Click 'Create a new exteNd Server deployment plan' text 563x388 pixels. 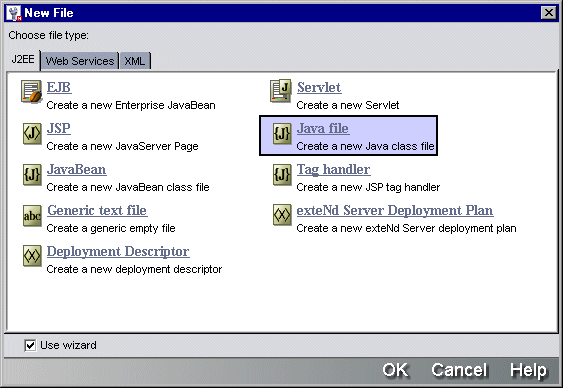(406, 228)
